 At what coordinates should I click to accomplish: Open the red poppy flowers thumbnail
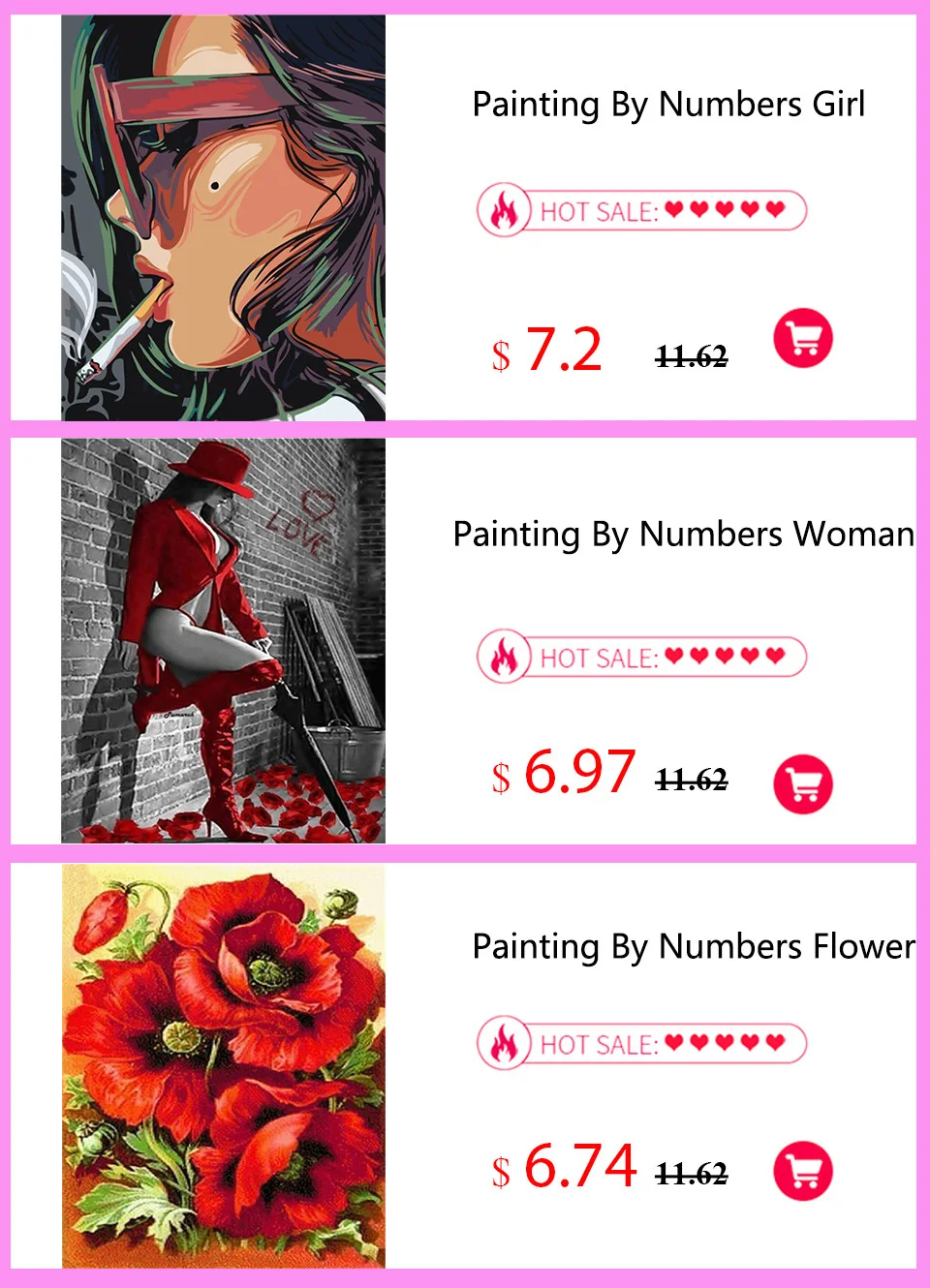(x=223, y=1066)
